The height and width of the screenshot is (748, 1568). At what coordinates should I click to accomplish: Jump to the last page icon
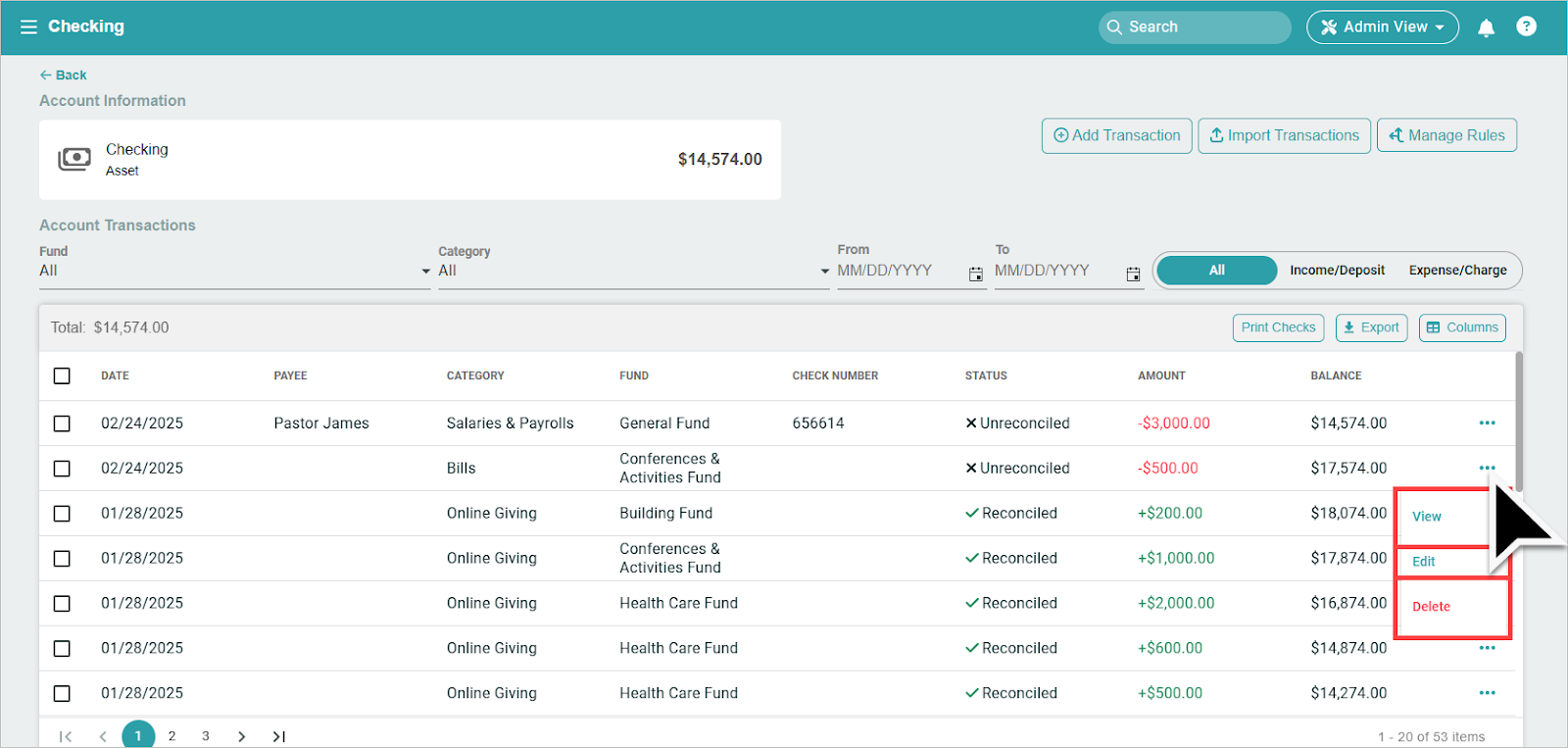(x=279, y=736)
